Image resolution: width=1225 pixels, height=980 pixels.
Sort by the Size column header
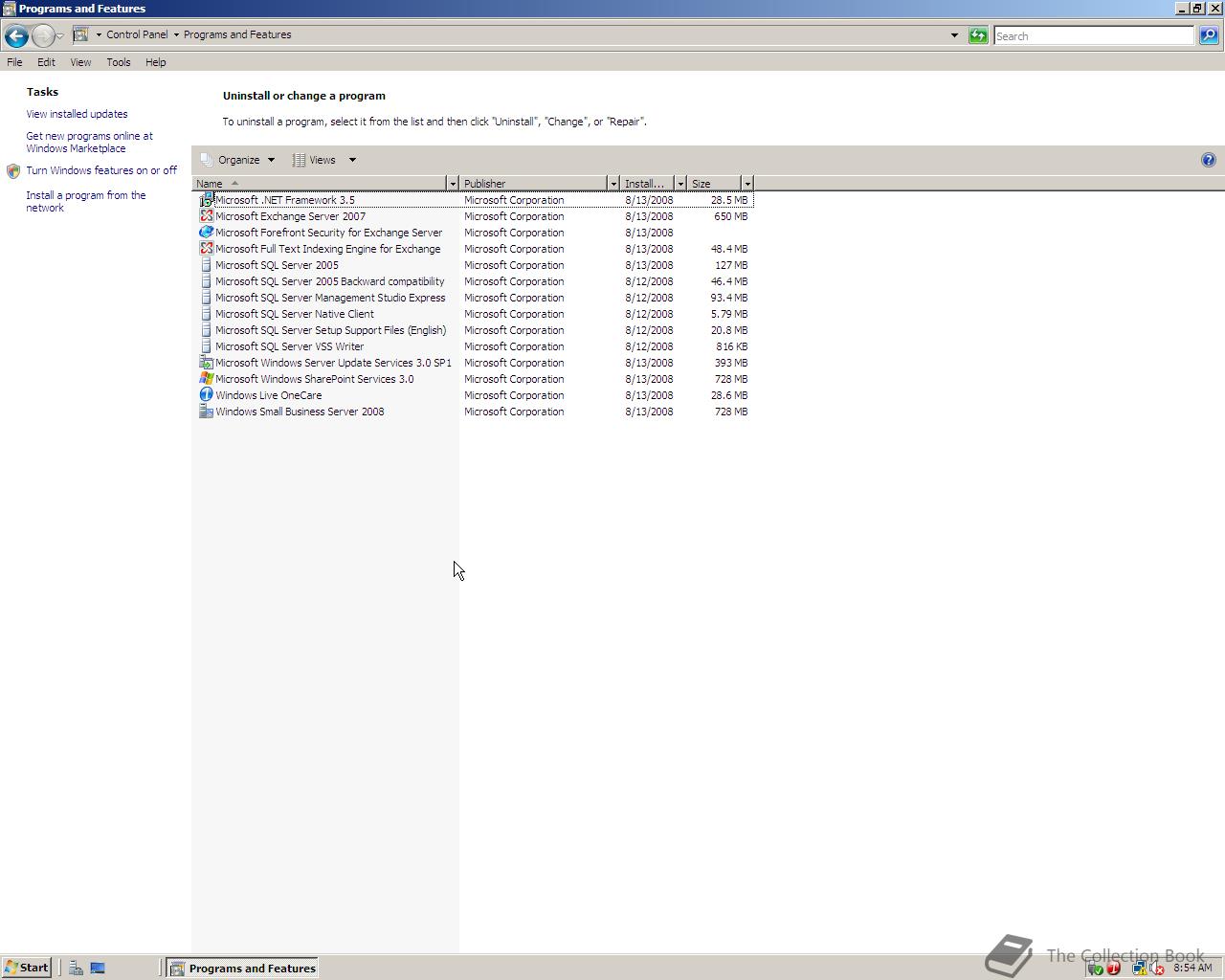pos(714,183)
